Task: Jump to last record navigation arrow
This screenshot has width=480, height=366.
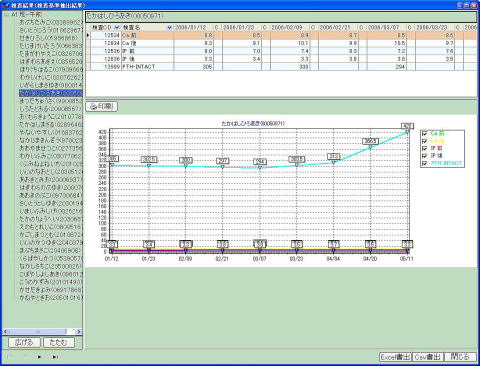Action: pos(55,357)
